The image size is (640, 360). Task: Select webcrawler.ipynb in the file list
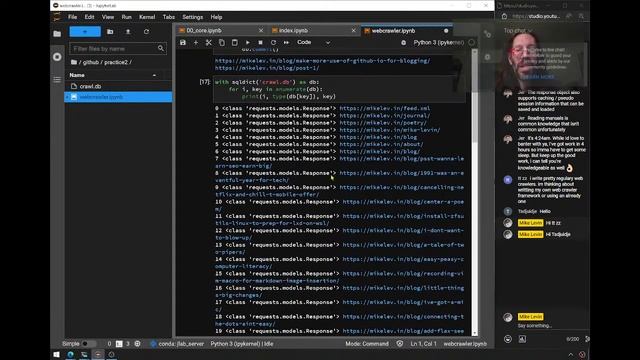118,97
